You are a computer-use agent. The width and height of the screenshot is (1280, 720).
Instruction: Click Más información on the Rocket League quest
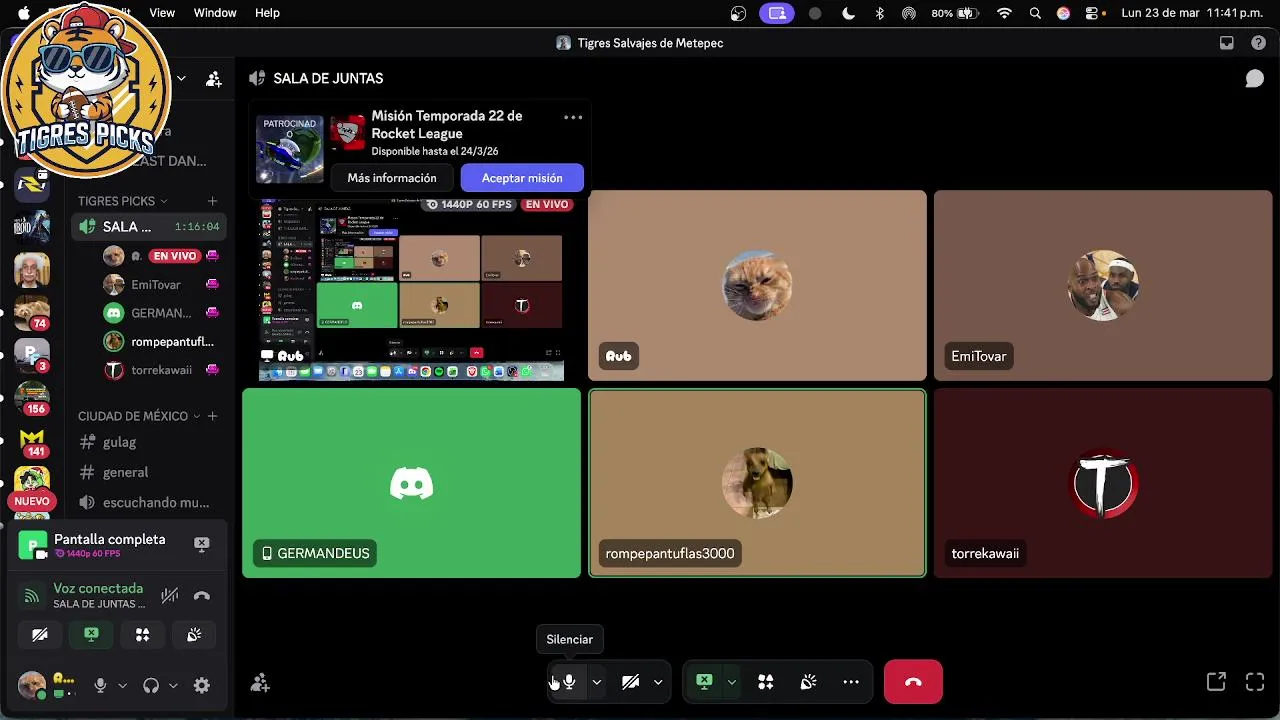392,178
